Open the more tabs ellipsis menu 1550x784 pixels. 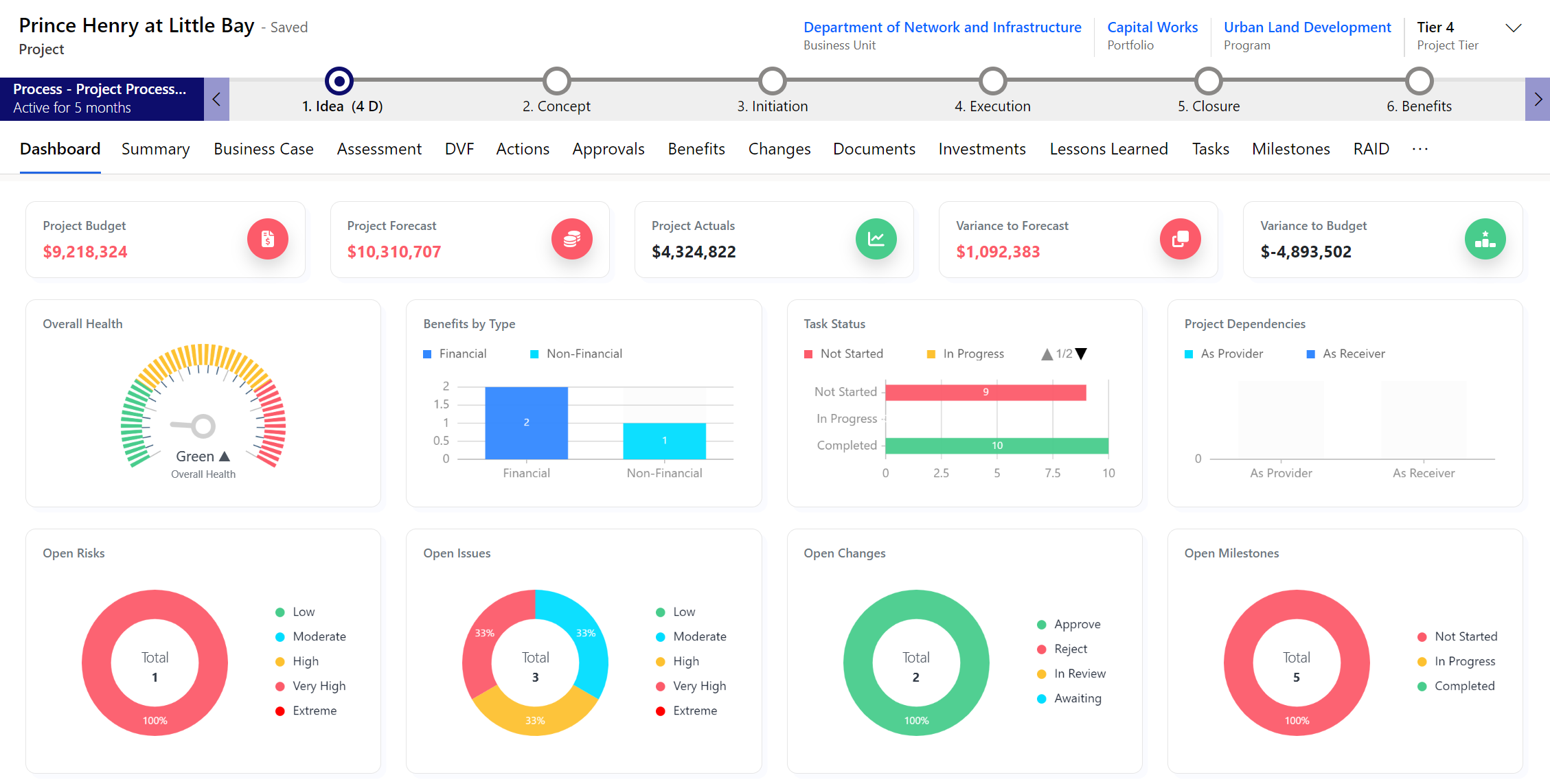pyautogui.click(x=1420, y=149)
